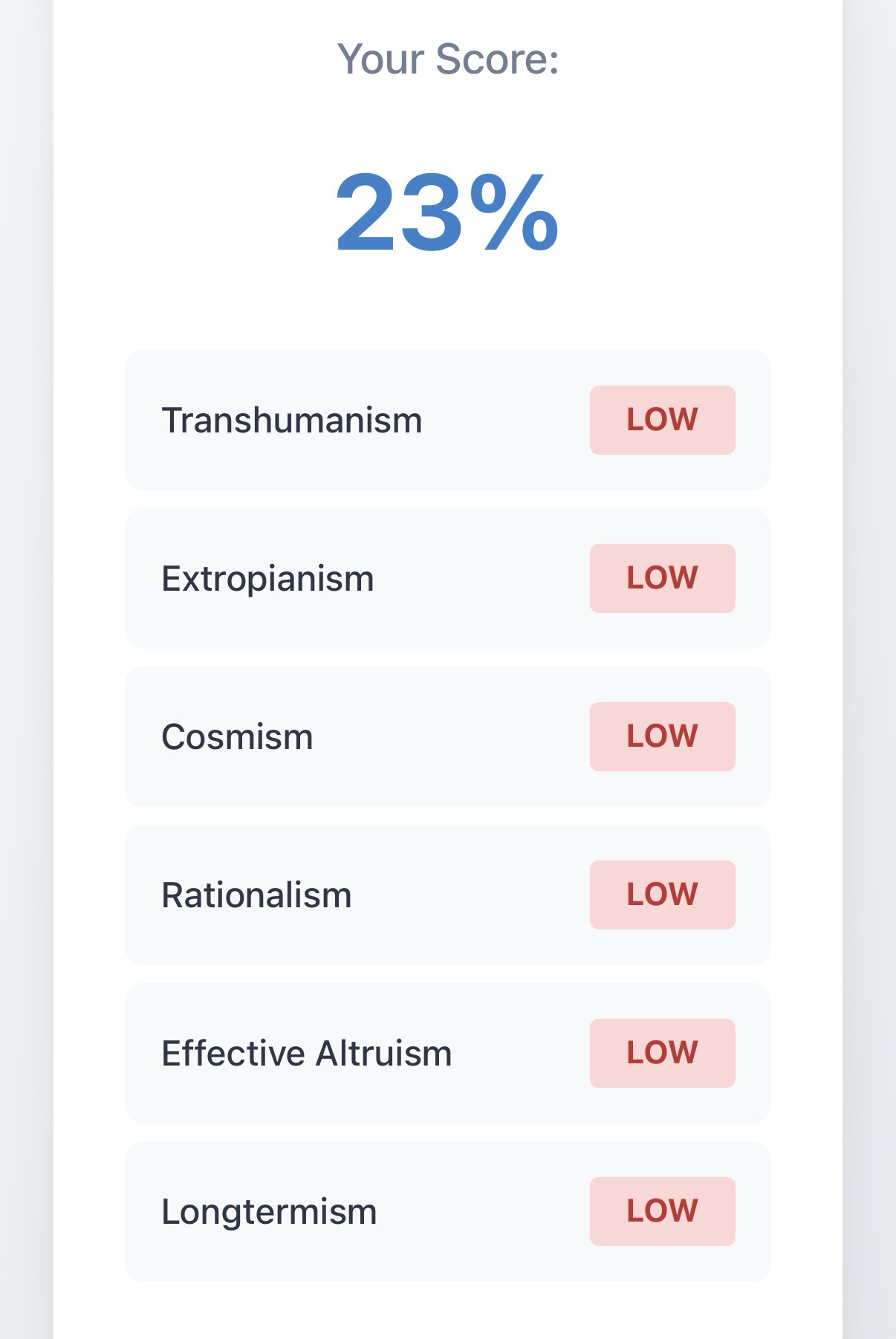Viewport: 896px width, 1339px height.
Task: Open the Rationalism result row card
Action: 468,895
